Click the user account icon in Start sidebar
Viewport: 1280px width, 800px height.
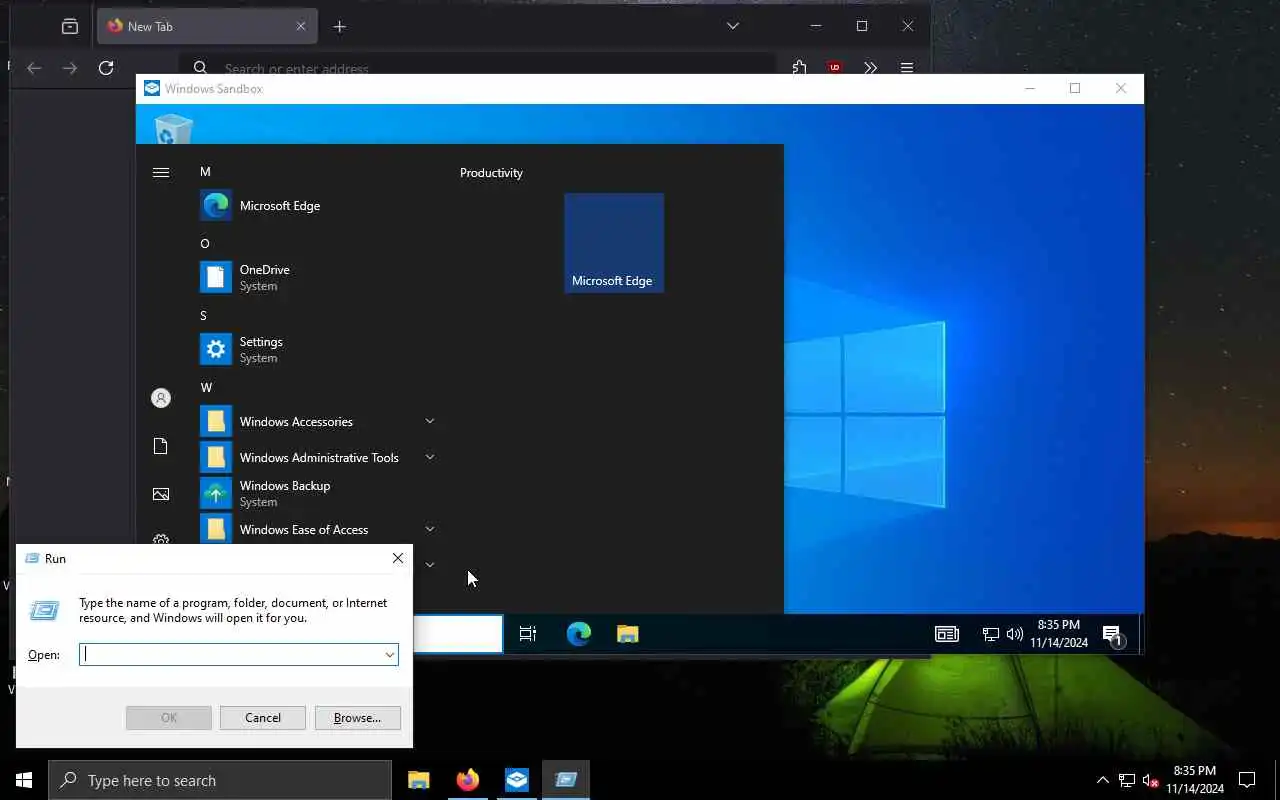click(160, 398)
